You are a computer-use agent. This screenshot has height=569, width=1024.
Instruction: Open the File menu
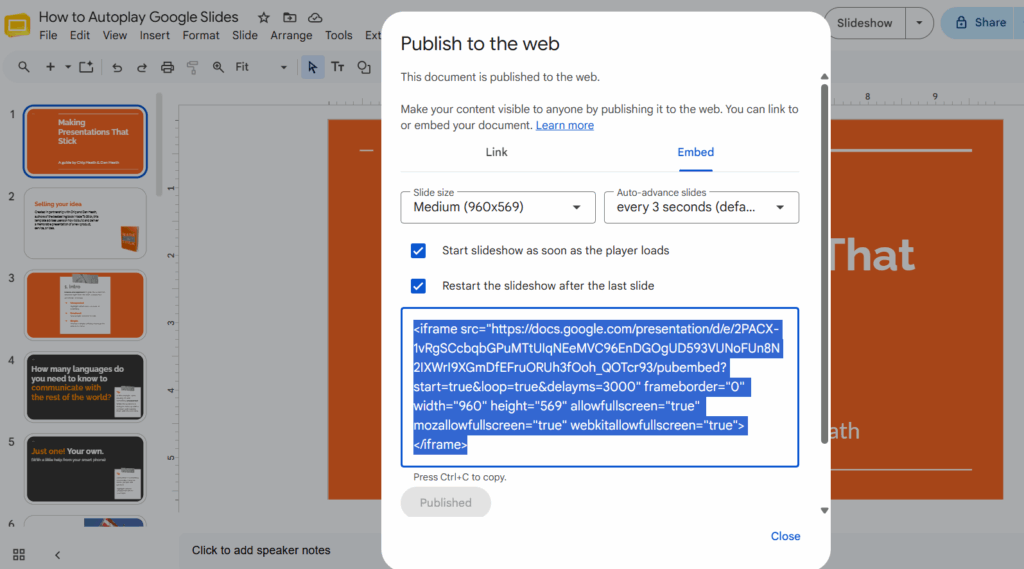click(48, 35)
